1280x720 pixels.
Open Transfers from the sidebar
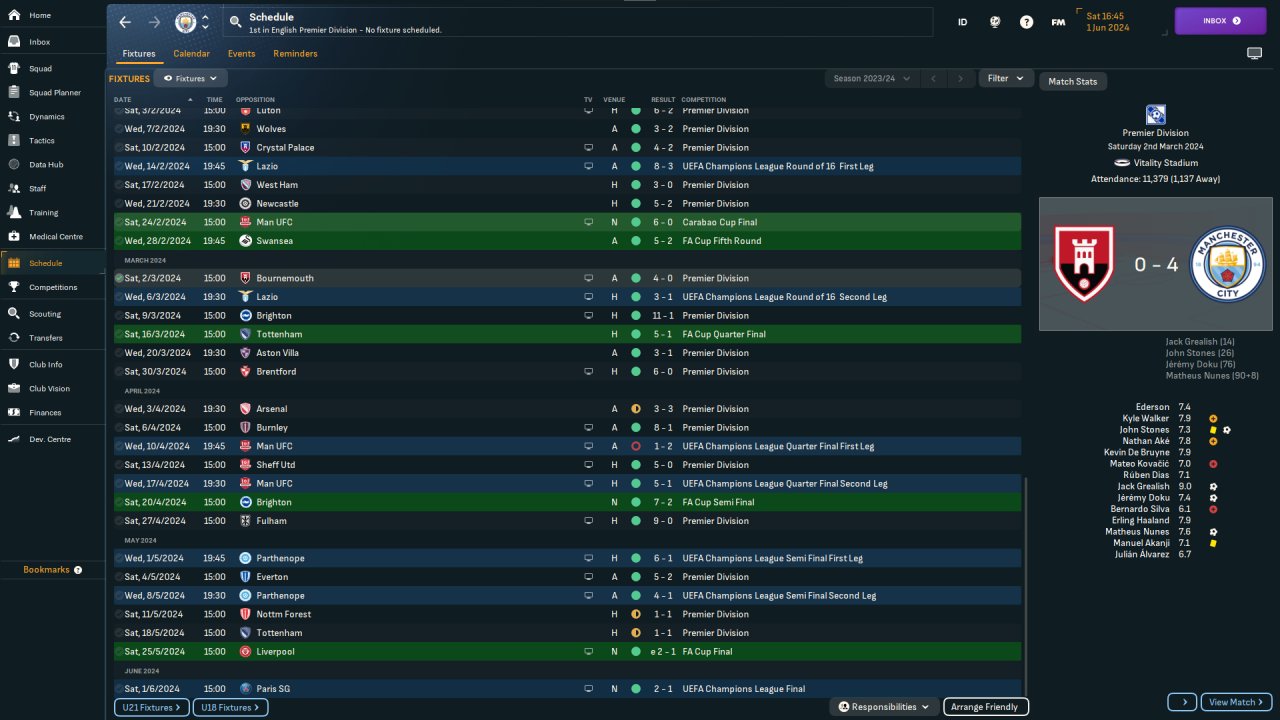[46, 338]
